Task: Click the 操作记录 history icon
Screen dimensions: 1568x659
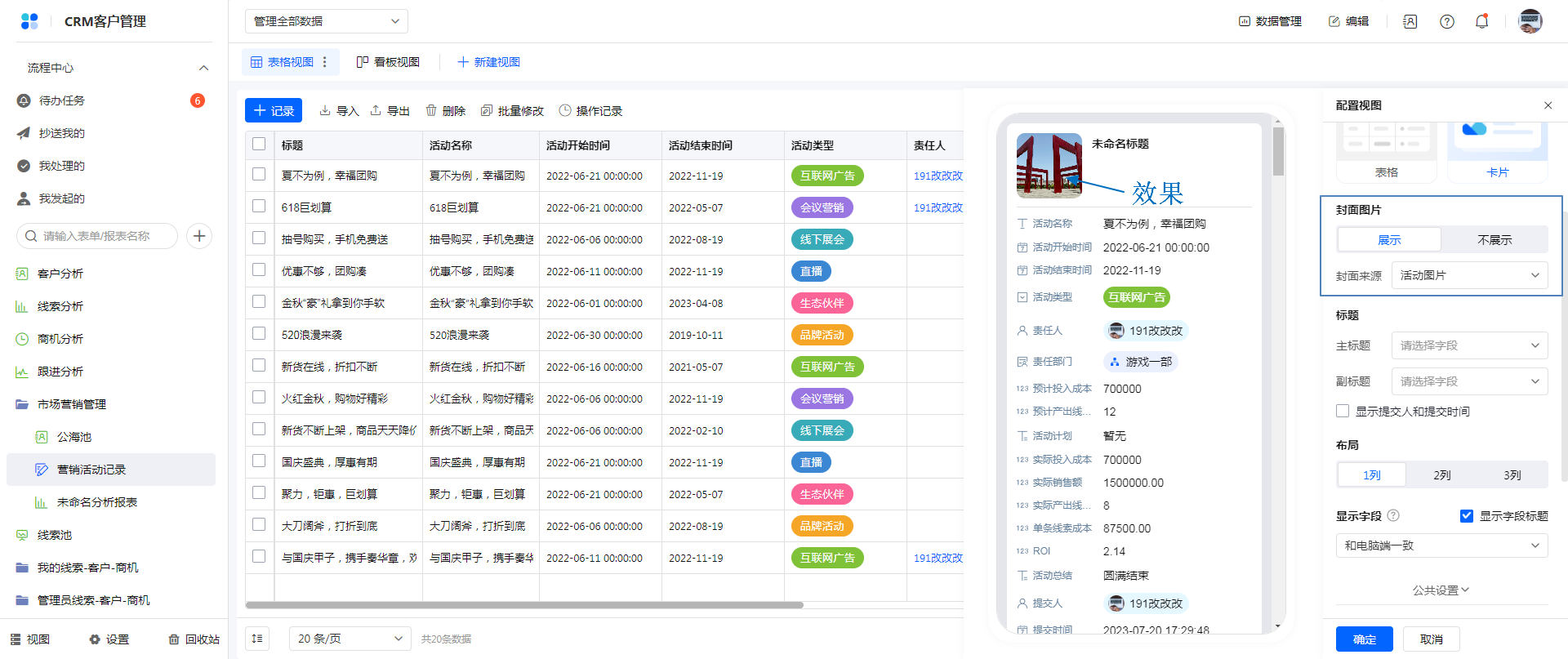Action: (x=565, y=110)
